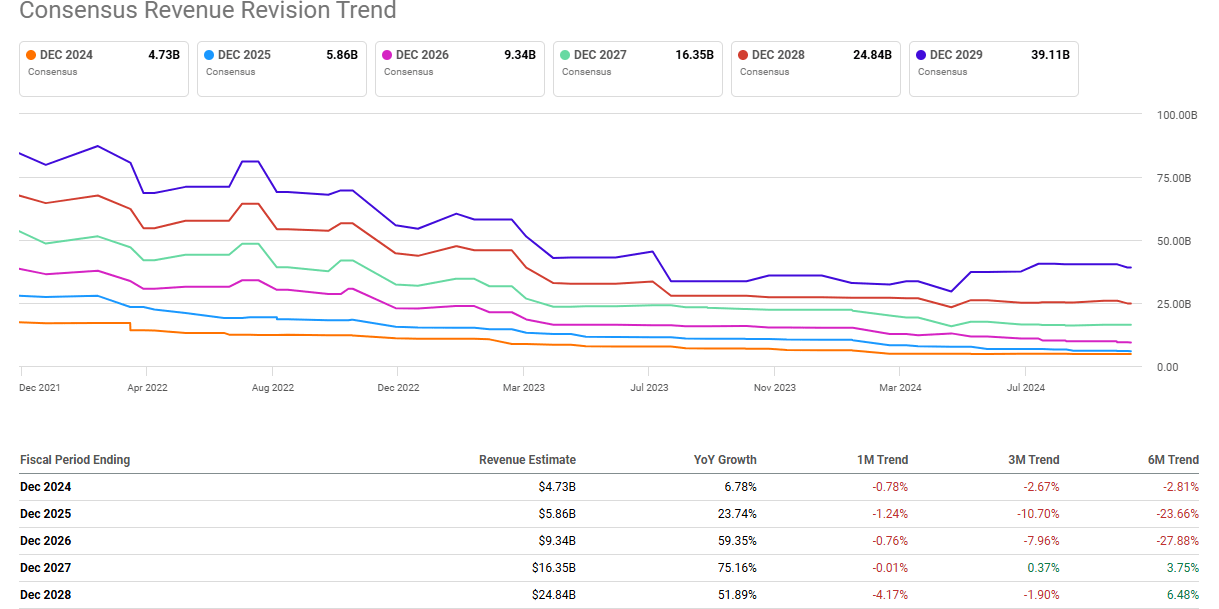Click the green dot in DEC 2027 legend

tap(566, 55)
